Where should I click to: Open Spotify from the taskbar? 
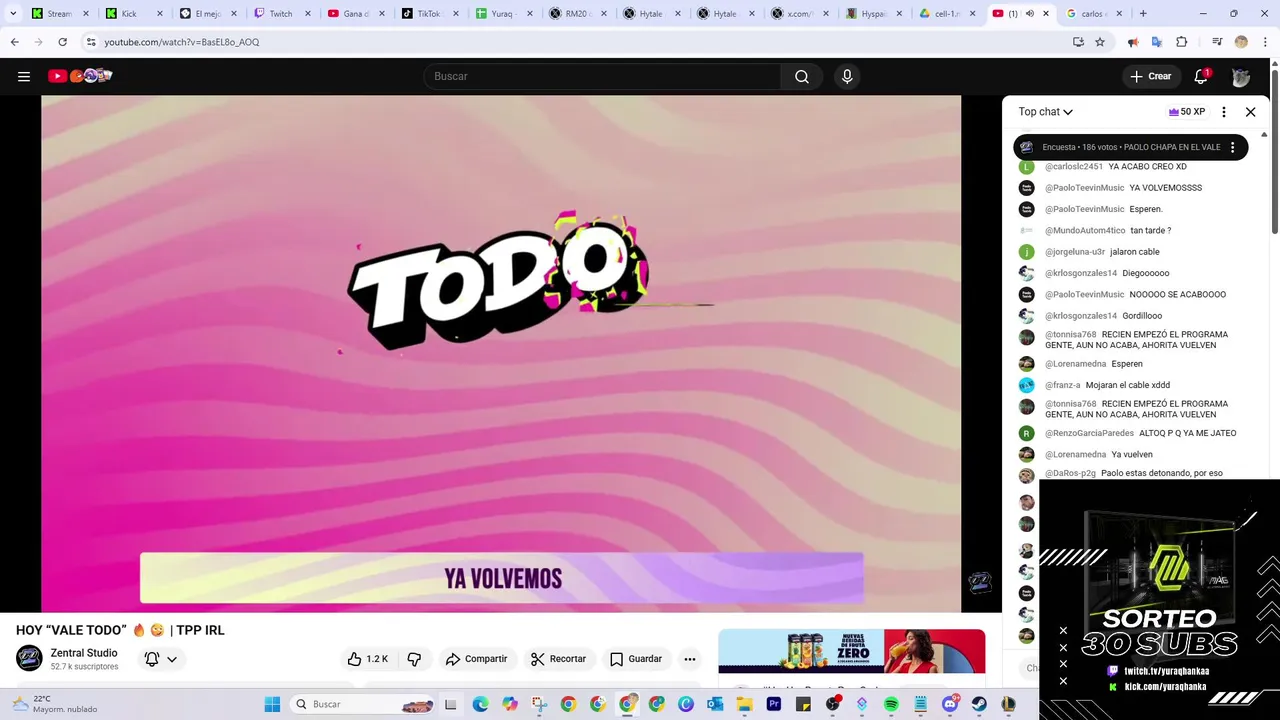coord(891,704)
